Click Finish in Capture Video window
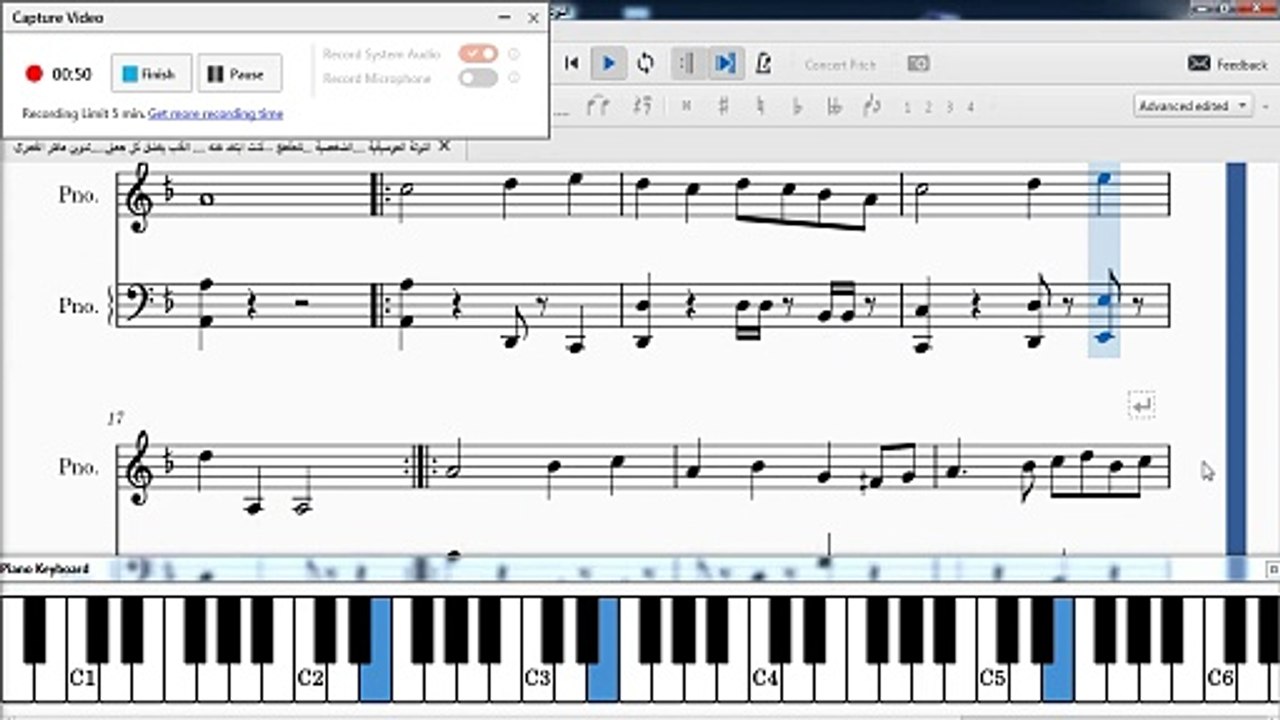The height and width of the screenshot is (720, 1280). (150, 74)
